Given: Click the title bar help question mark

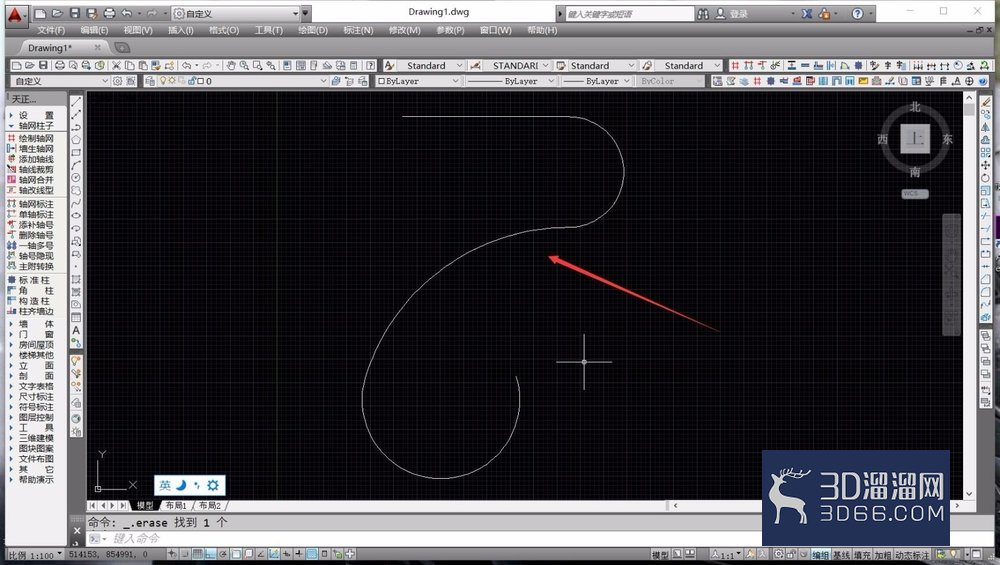Looking at the screenshot, I should coord(858,13).
